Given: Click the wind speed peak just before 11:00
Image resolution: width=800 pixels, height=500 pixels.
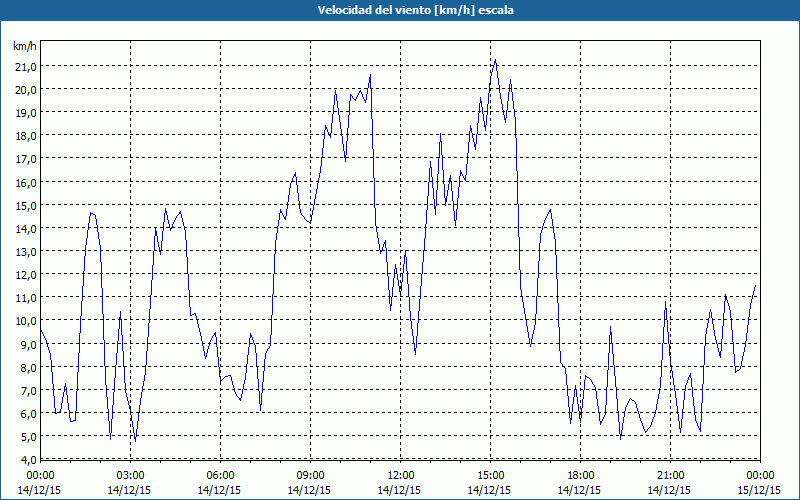Looking at the screenshot, I should point(370,75).
